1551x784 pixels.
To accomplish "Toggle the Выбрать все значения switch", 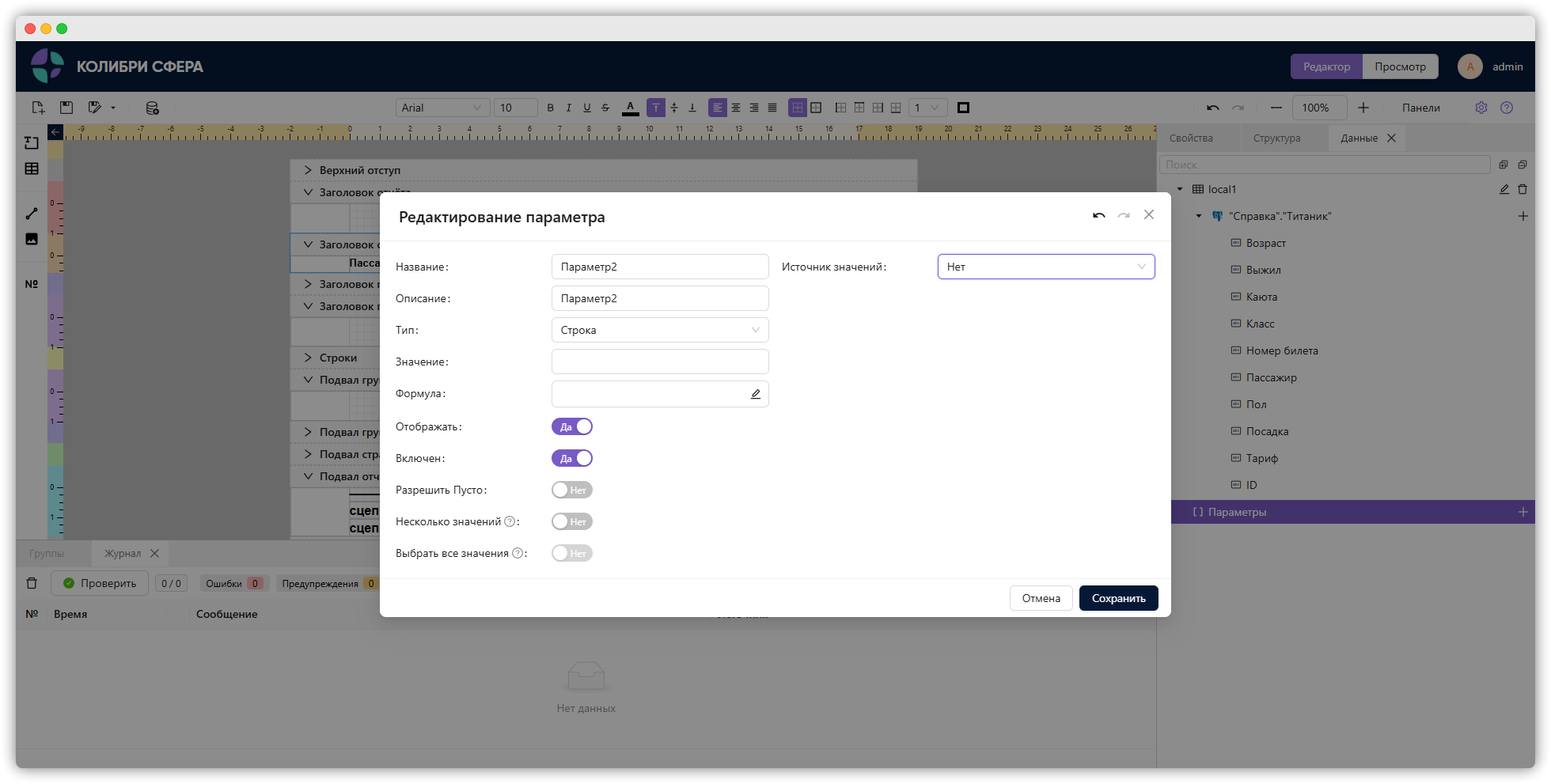I will click(x=572, y=553).
